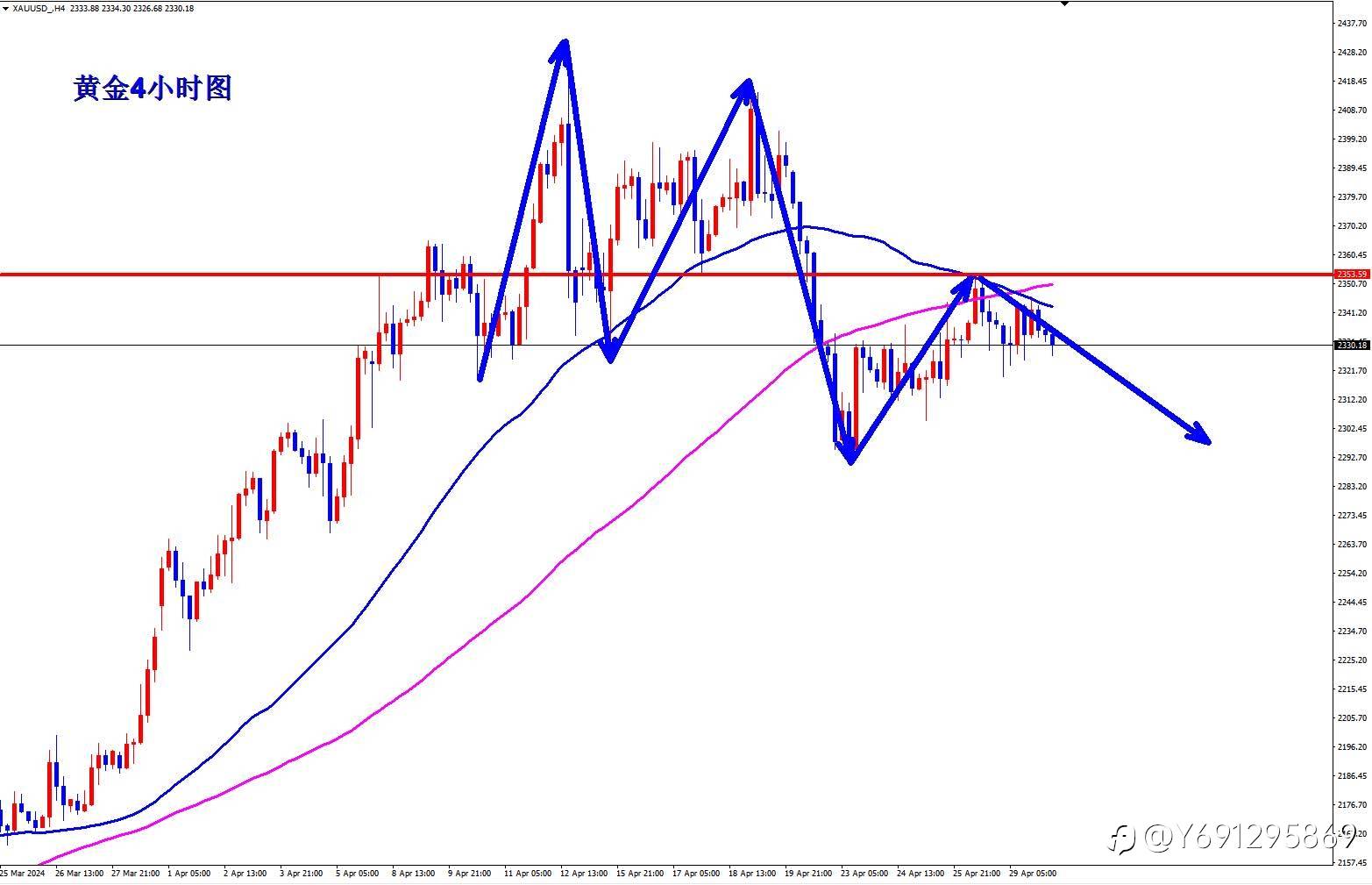The image size is (1372, 885).
Task: Click the 2186.45 price axis label
Action: 1353,776
